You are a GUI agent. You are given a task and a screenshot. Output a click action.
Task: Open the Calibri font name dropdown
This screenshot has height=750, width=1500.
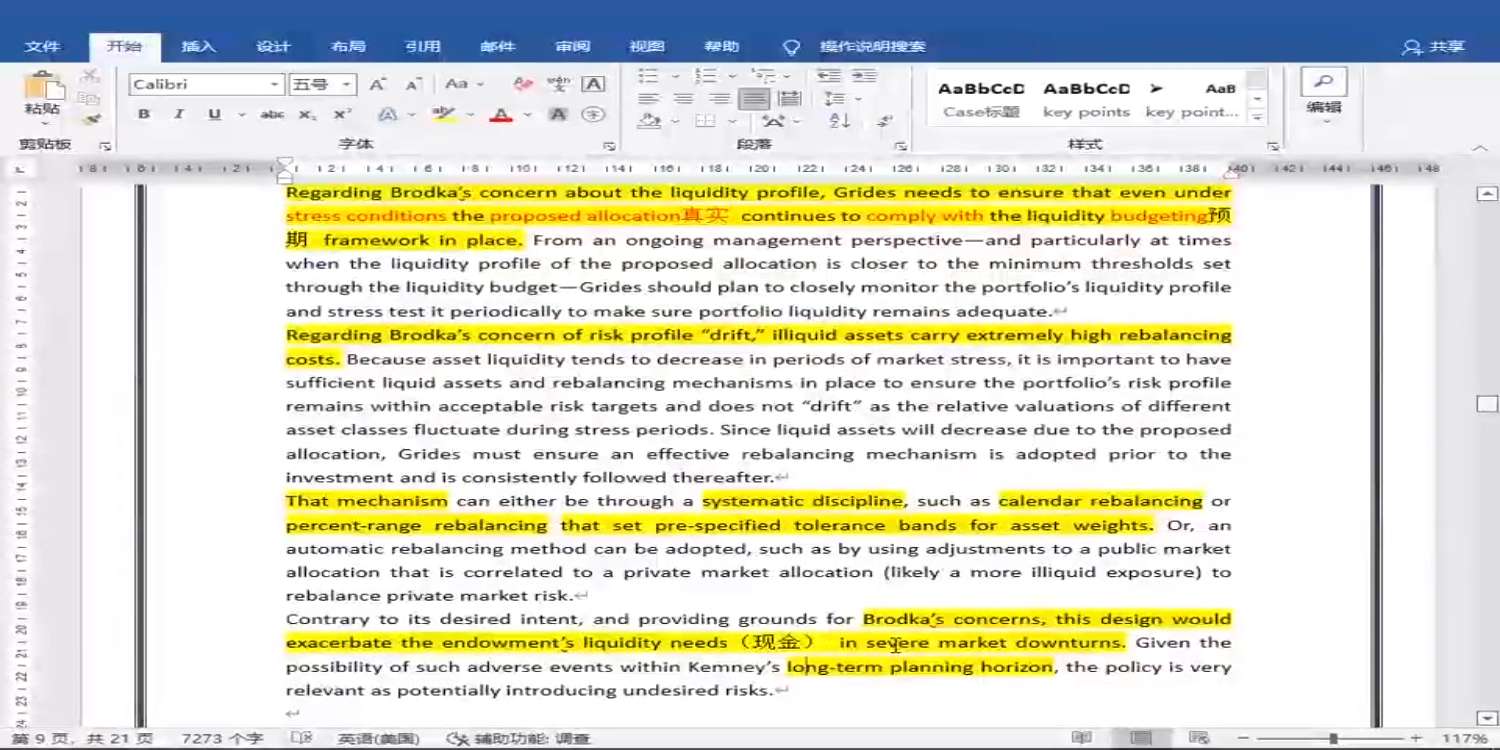[274, 85]
